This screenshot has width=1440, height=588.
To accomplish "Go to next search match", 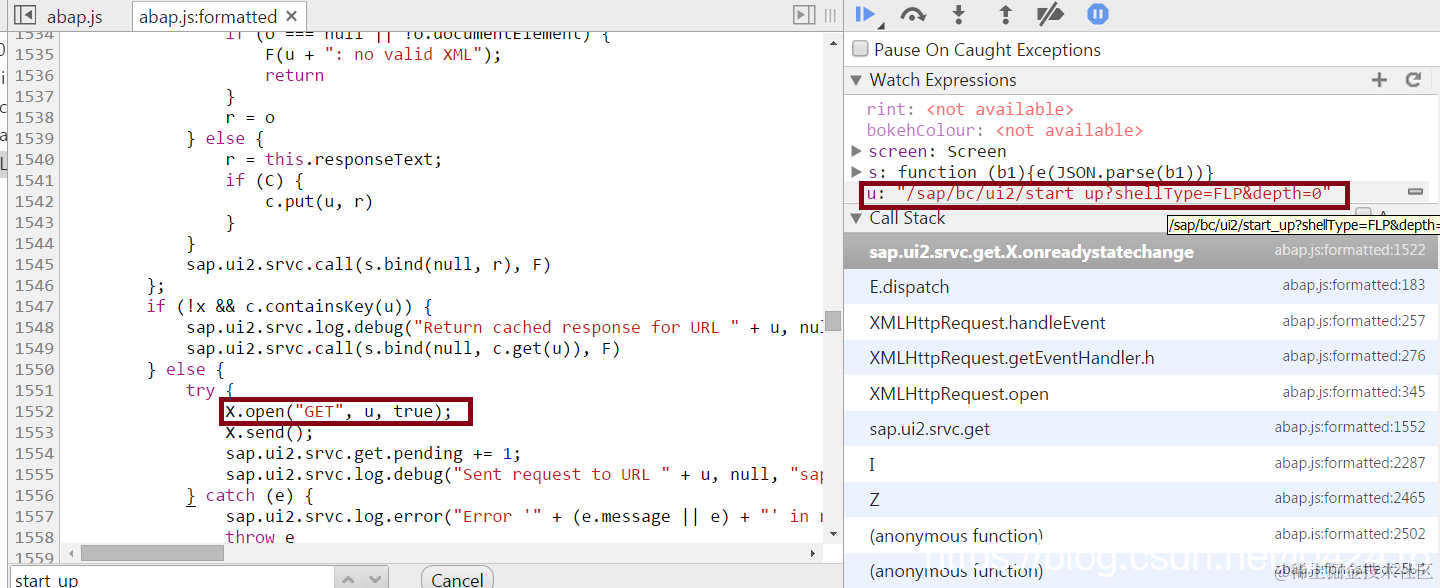I will click(x=374, y=579).
